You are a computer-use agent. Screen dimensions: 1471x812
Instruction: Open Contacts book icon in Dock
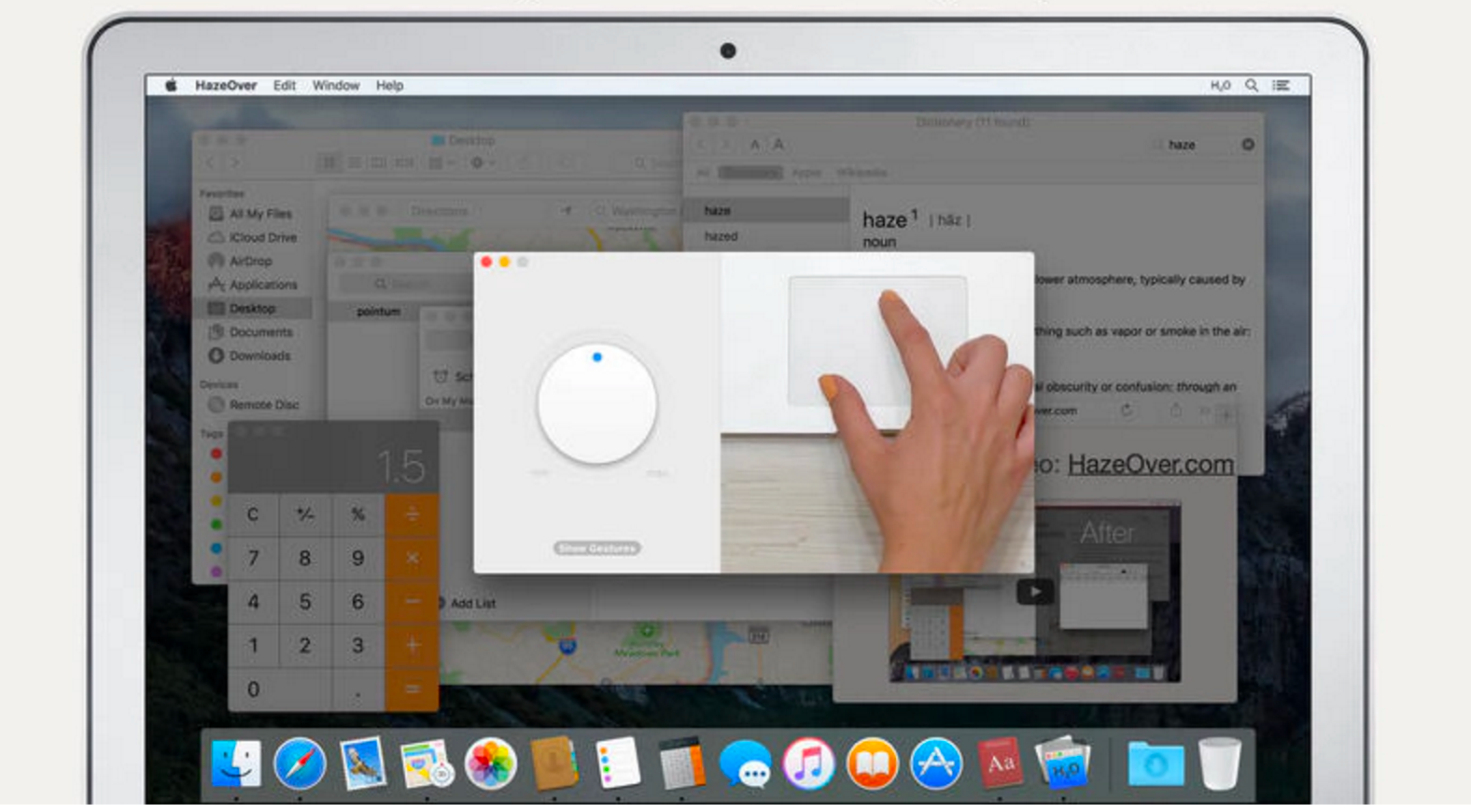click(554, 763)
